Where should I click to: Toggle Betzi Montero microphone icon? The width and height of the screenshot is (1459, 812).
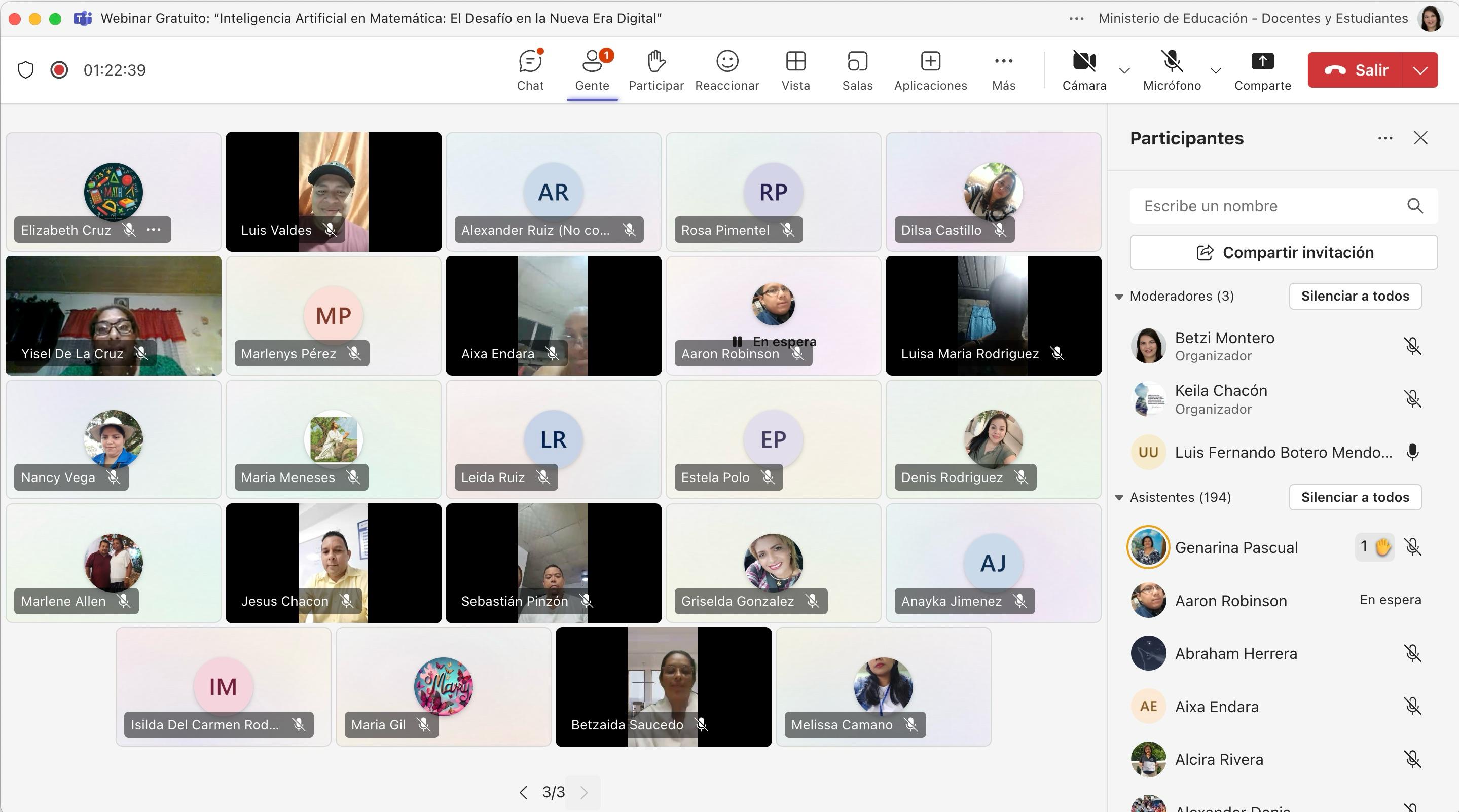[1412, 345]
